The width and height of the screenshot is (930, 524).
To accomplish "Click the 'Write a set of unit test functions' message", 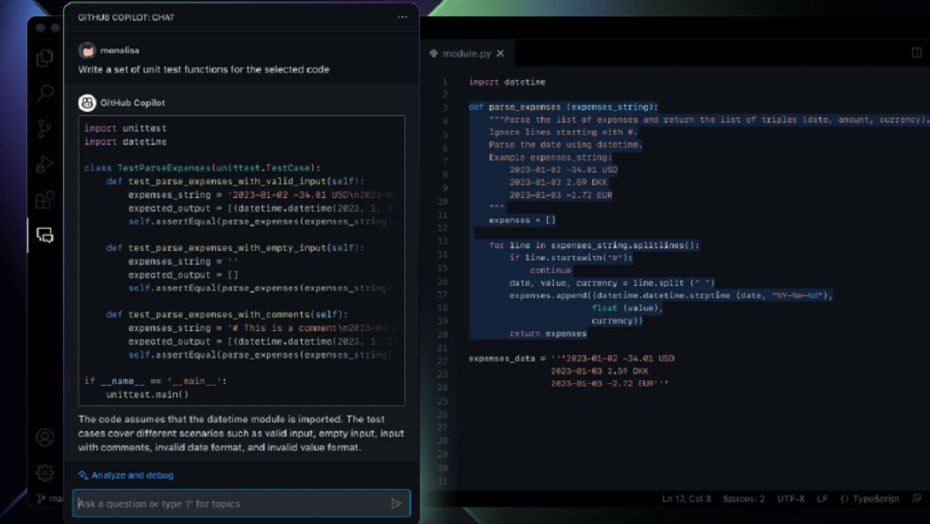I will coord(203,69).
